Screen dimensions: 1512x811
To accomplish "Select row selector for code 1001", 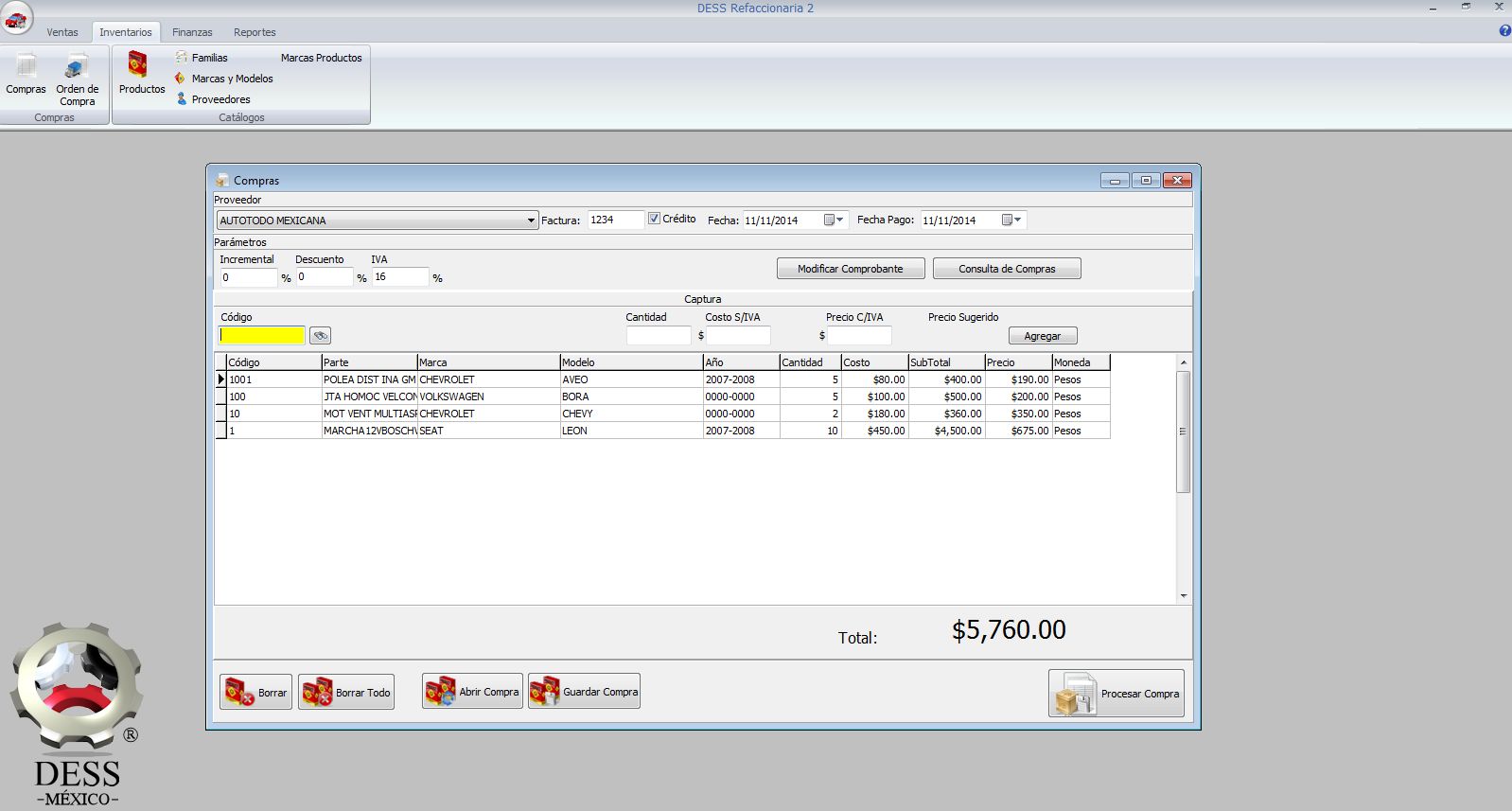I will (221, 379).
